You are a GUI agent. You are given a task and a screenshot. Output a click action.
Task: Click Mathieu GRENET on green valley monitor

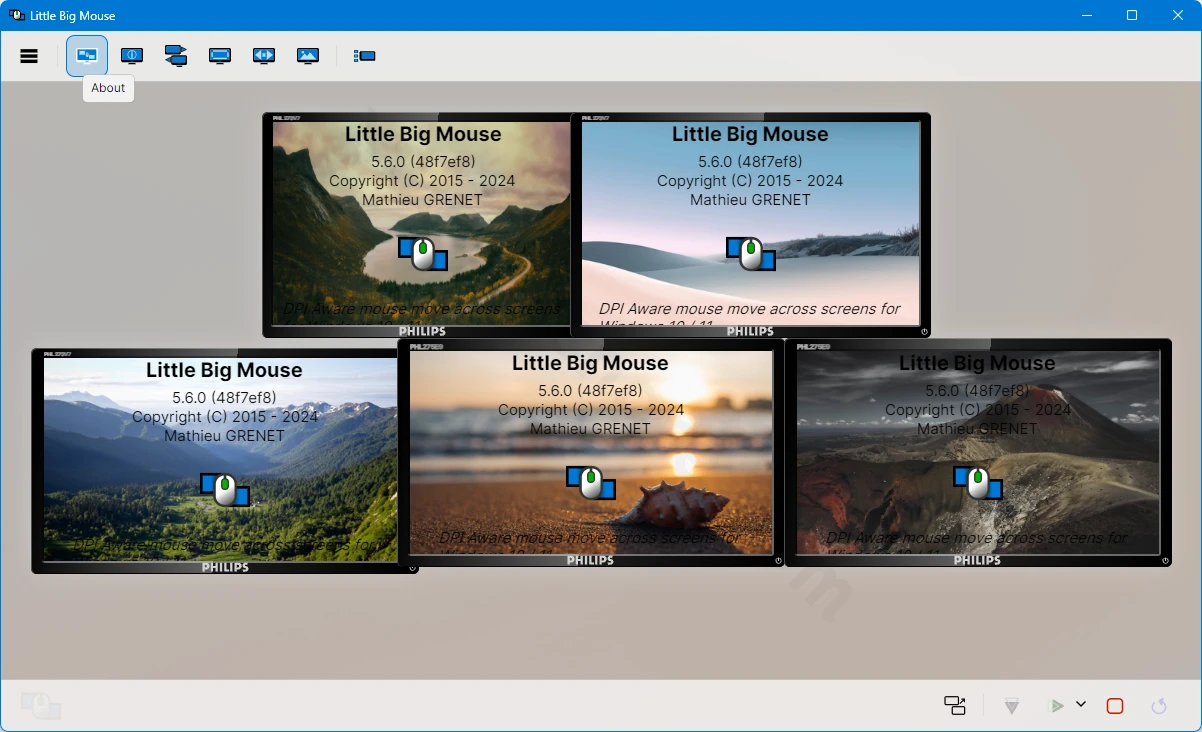point(224,436)
